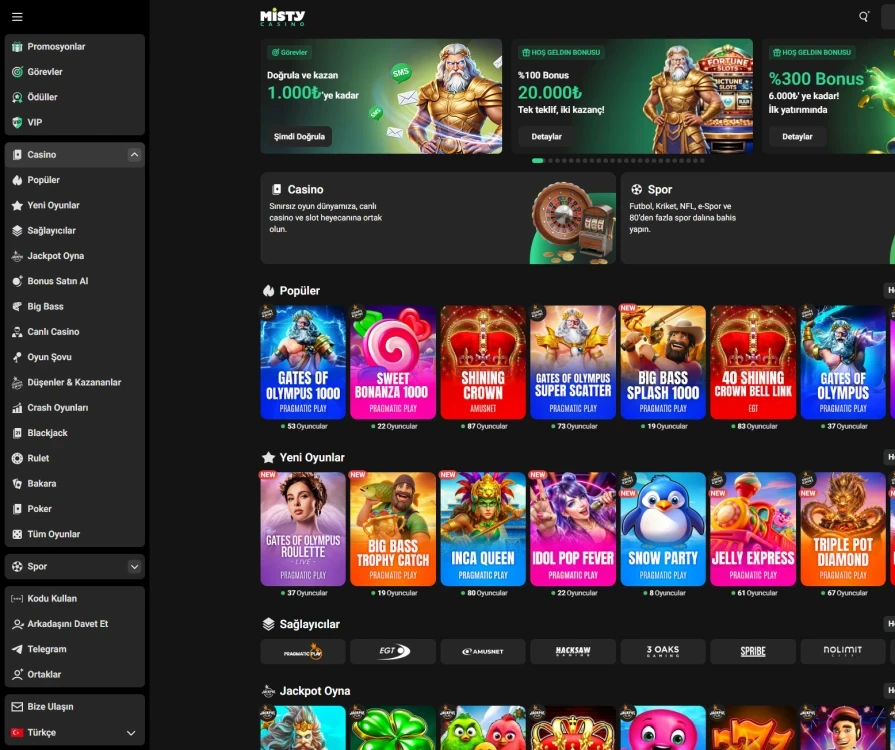Open Sweet Bonanza 1000 game
Viewport: 895px width, 750px height.
tap(393, 362)
